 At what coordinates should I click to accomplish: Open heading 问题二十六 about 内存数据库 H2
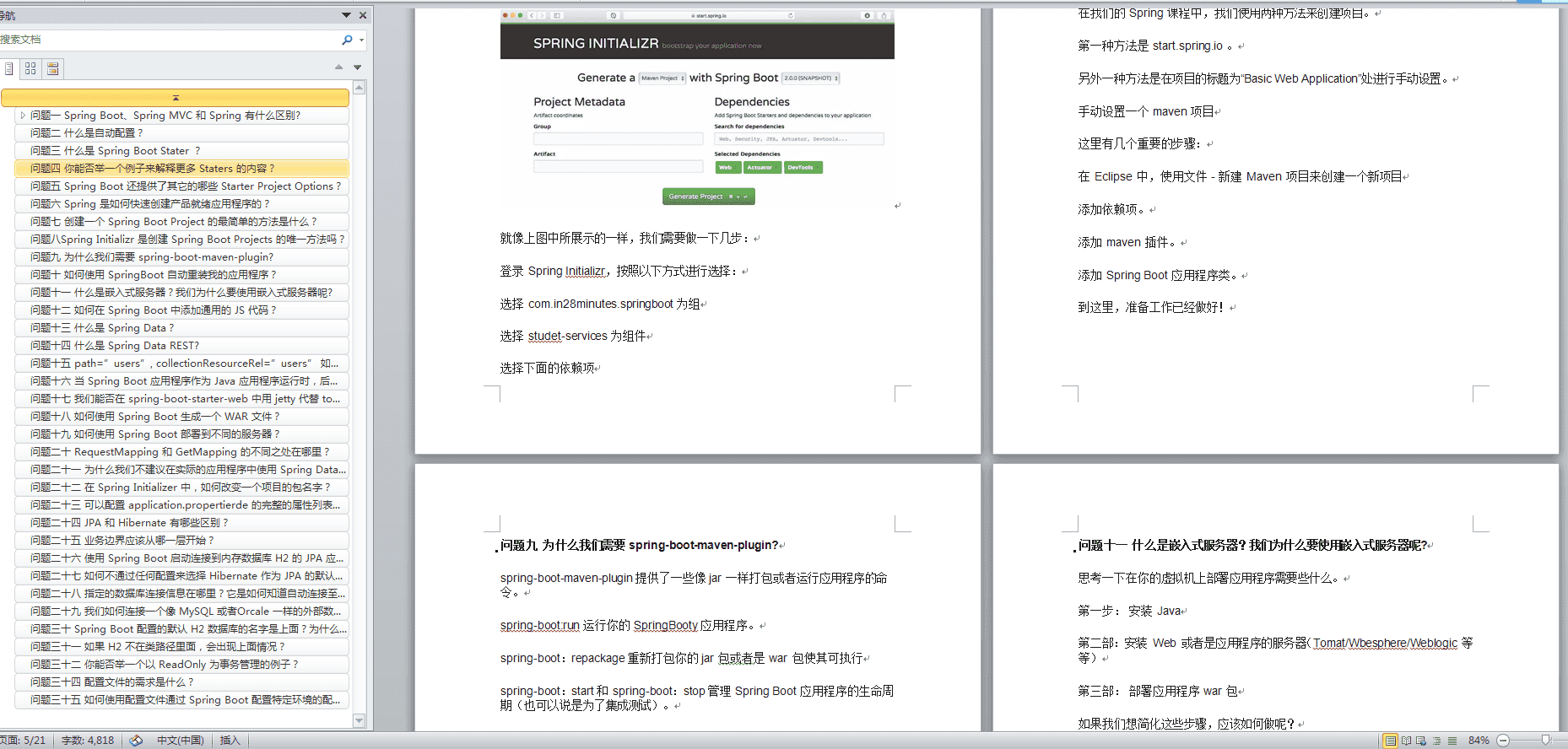[x=182, y=558]
